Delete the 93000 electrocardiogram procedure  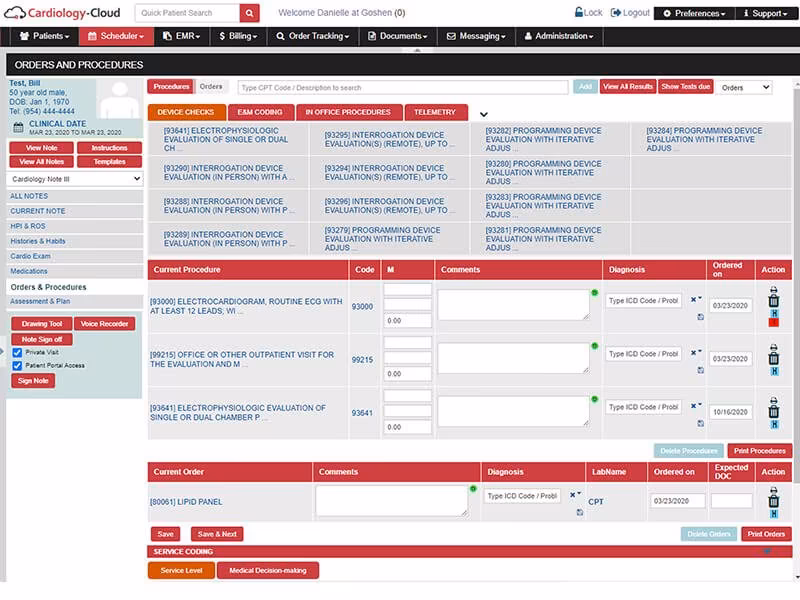(x=773, y=301)
